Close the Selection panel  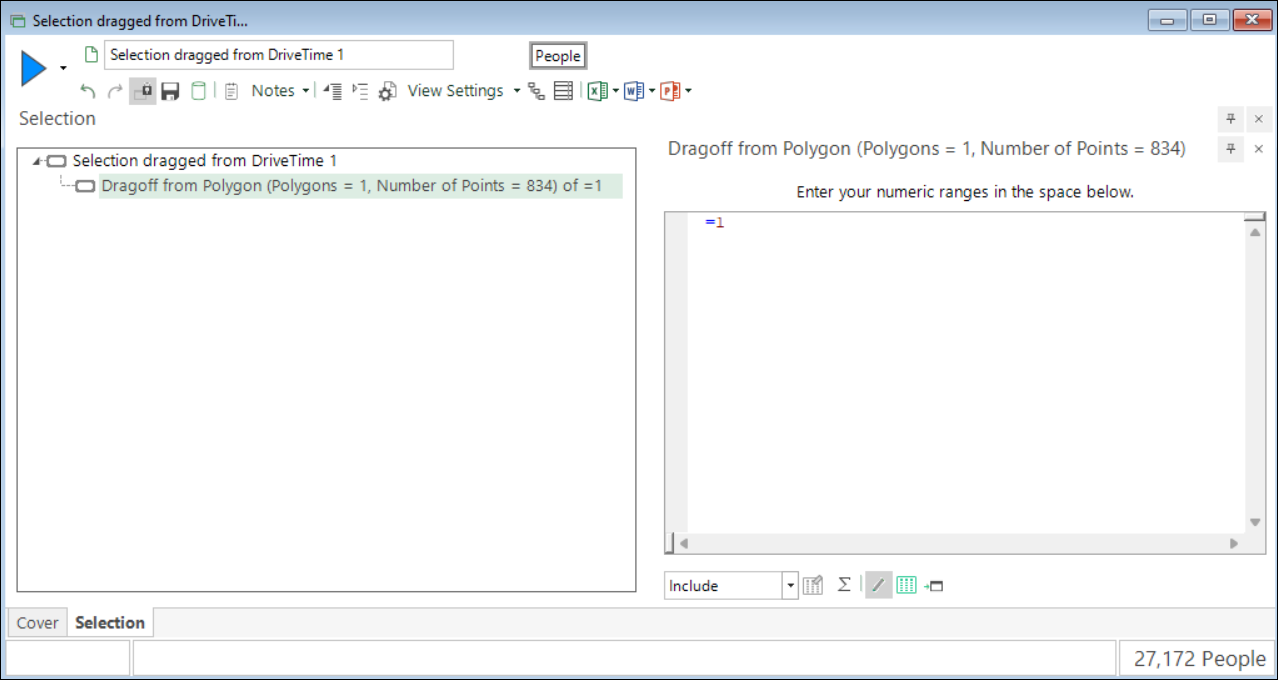1258,119
